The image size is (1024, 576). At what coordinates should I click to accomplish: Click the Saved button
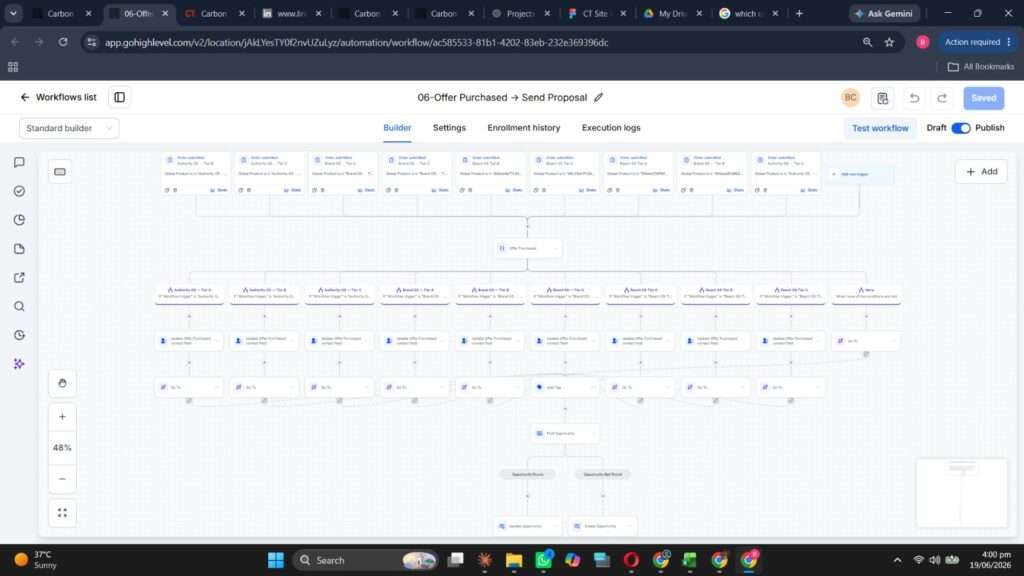(984, 98)
